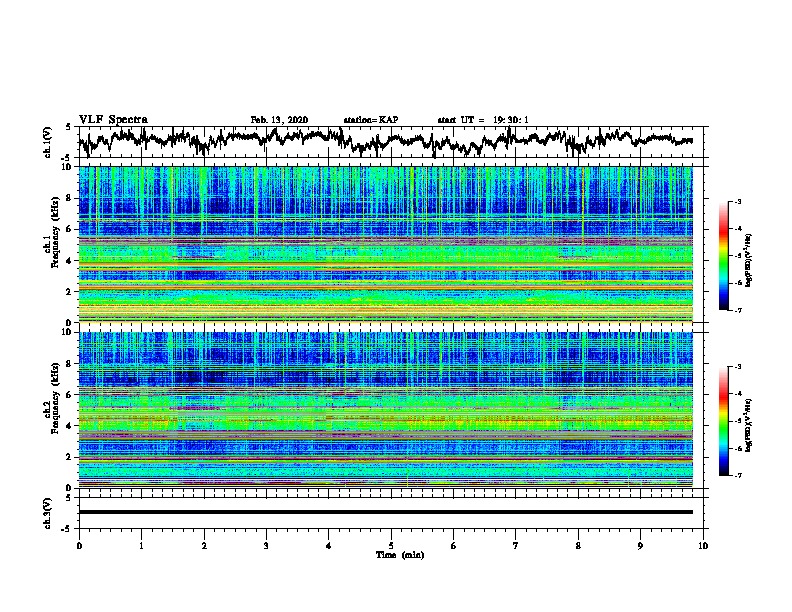
Task: Click the ch.1 spectrogram color scale bar
Action: [x=723, y=256]
